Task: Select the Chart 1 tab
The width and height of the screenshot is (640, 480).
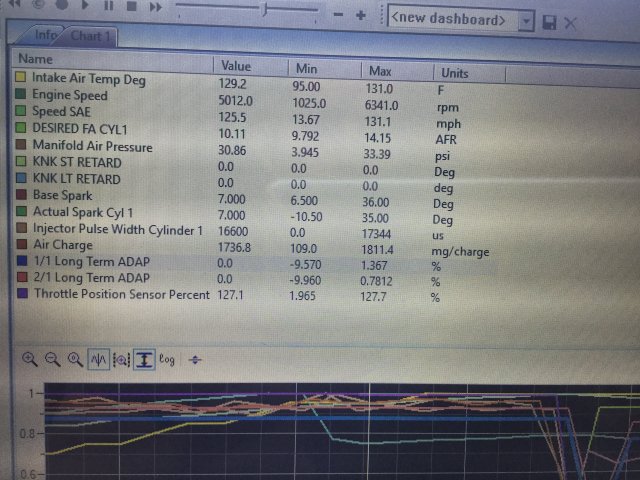Action: click(89, 37)
